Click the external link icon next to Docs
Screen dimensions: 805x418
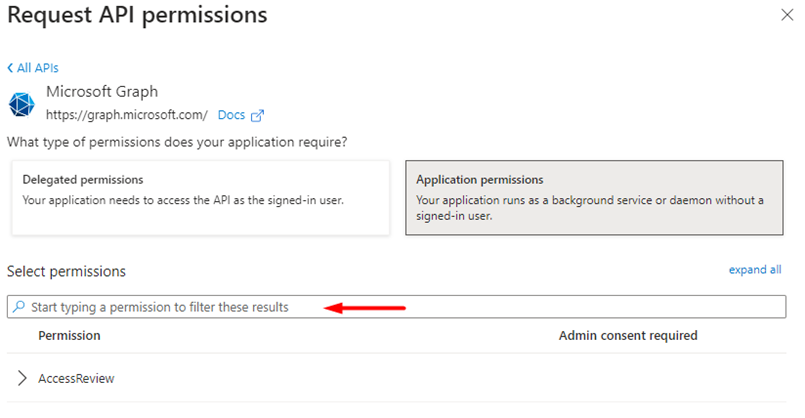257,116
